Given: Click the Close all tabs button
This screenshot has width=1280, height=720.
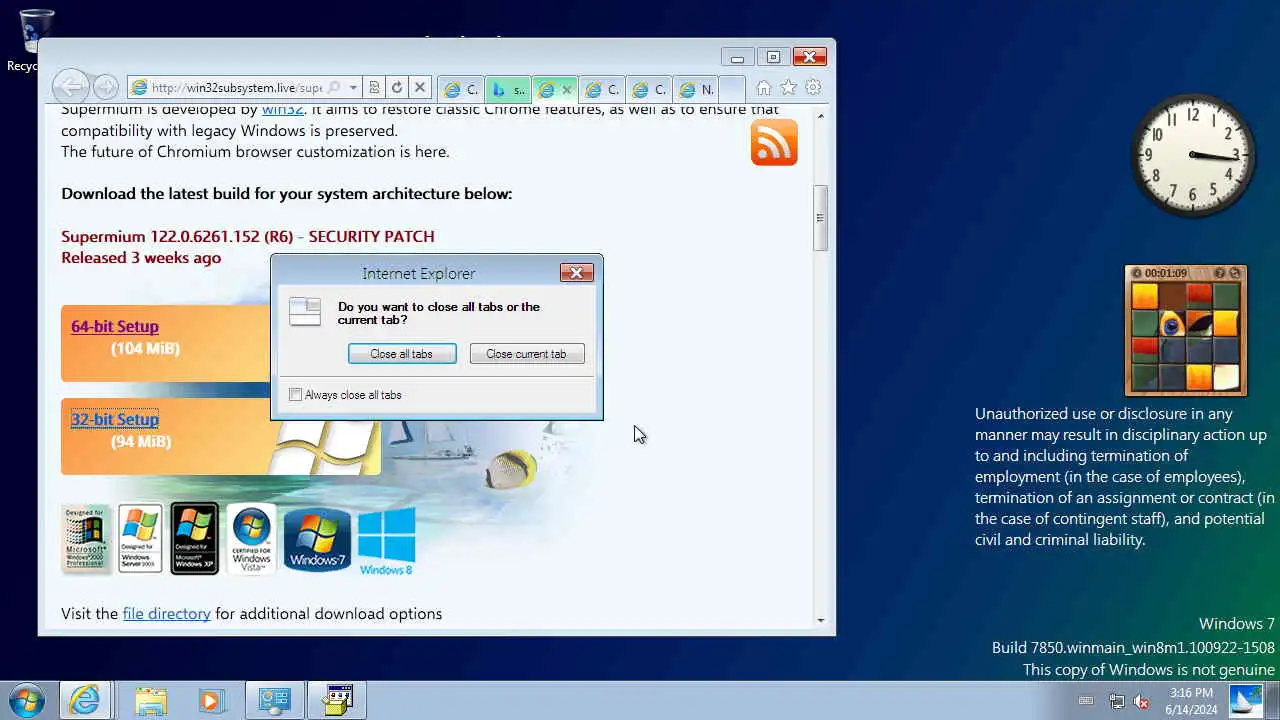Looking at the screenshot, I should [402, 354].
